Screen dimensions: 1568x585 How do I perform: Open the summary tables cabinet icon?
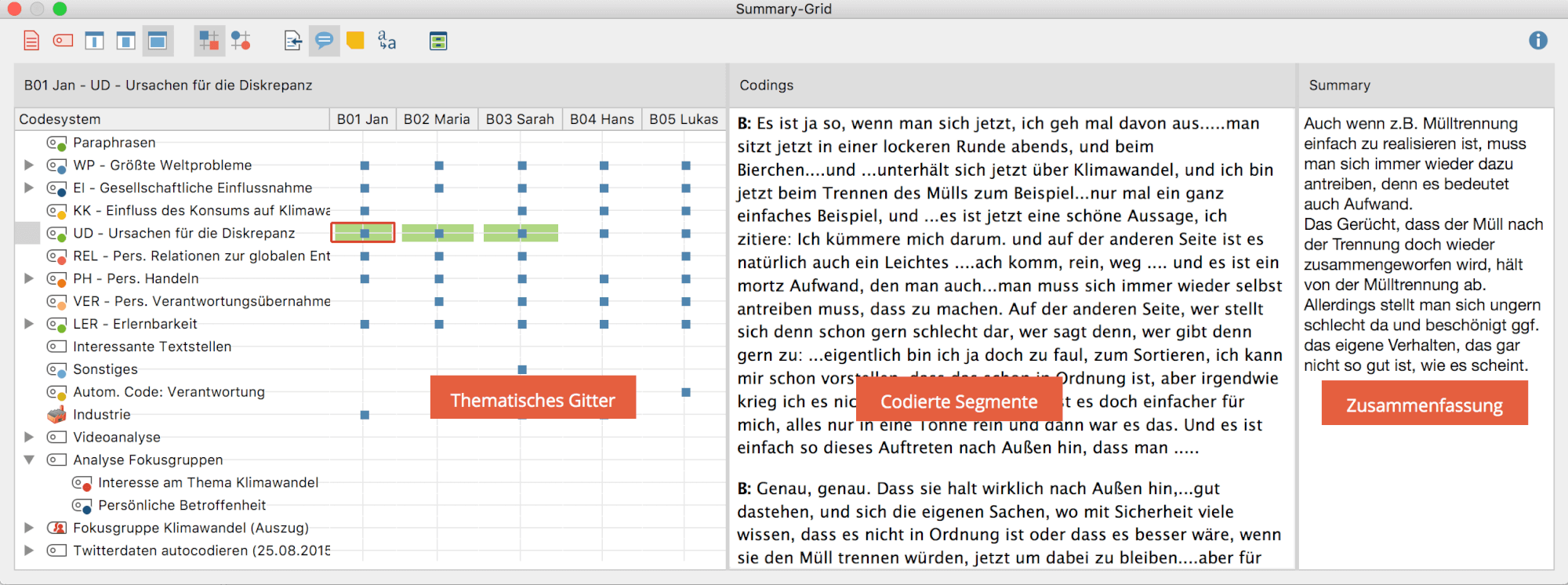pos(438,41)
